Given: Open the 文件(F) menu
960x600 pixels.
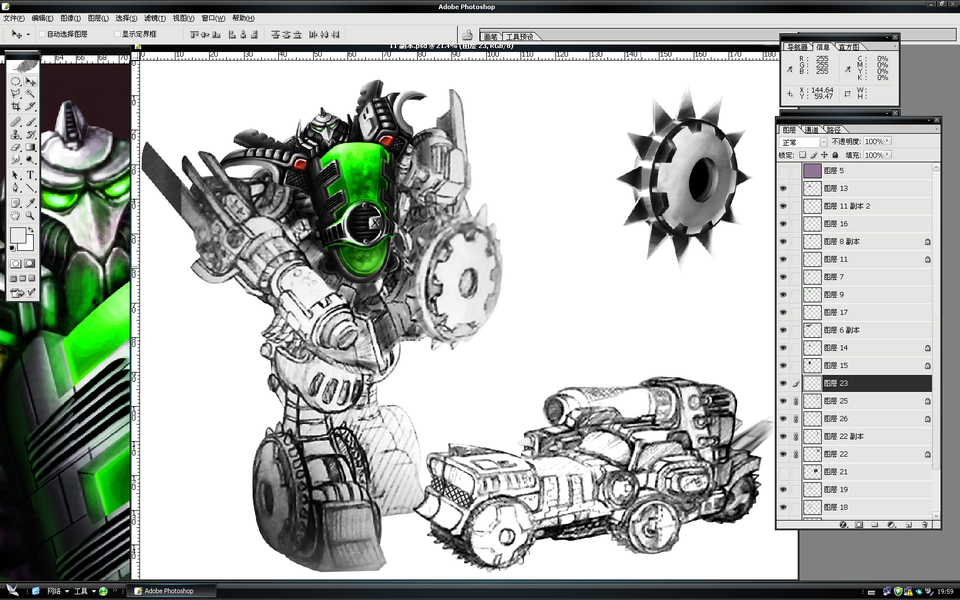Looking at the screenshot, I should pos(14,18).
